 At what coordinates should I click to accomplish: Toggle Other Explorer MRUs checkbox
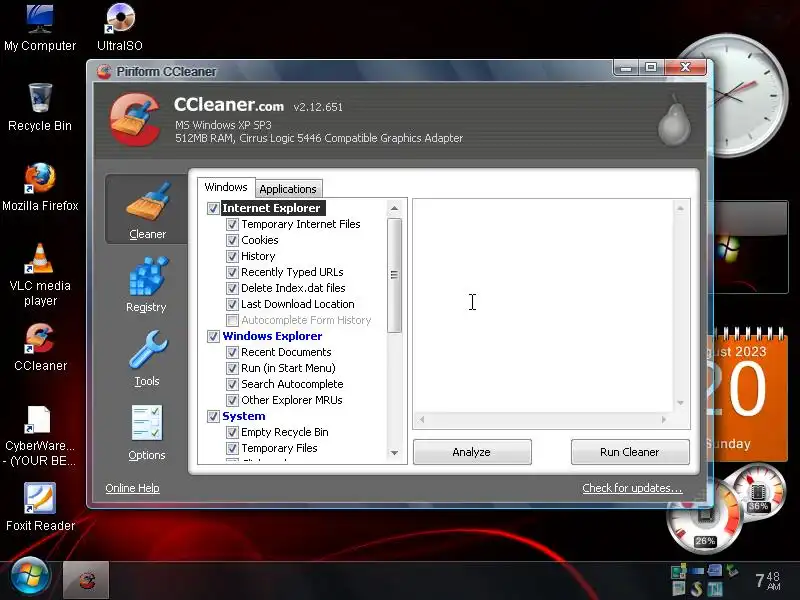click(x=232, y=400)
